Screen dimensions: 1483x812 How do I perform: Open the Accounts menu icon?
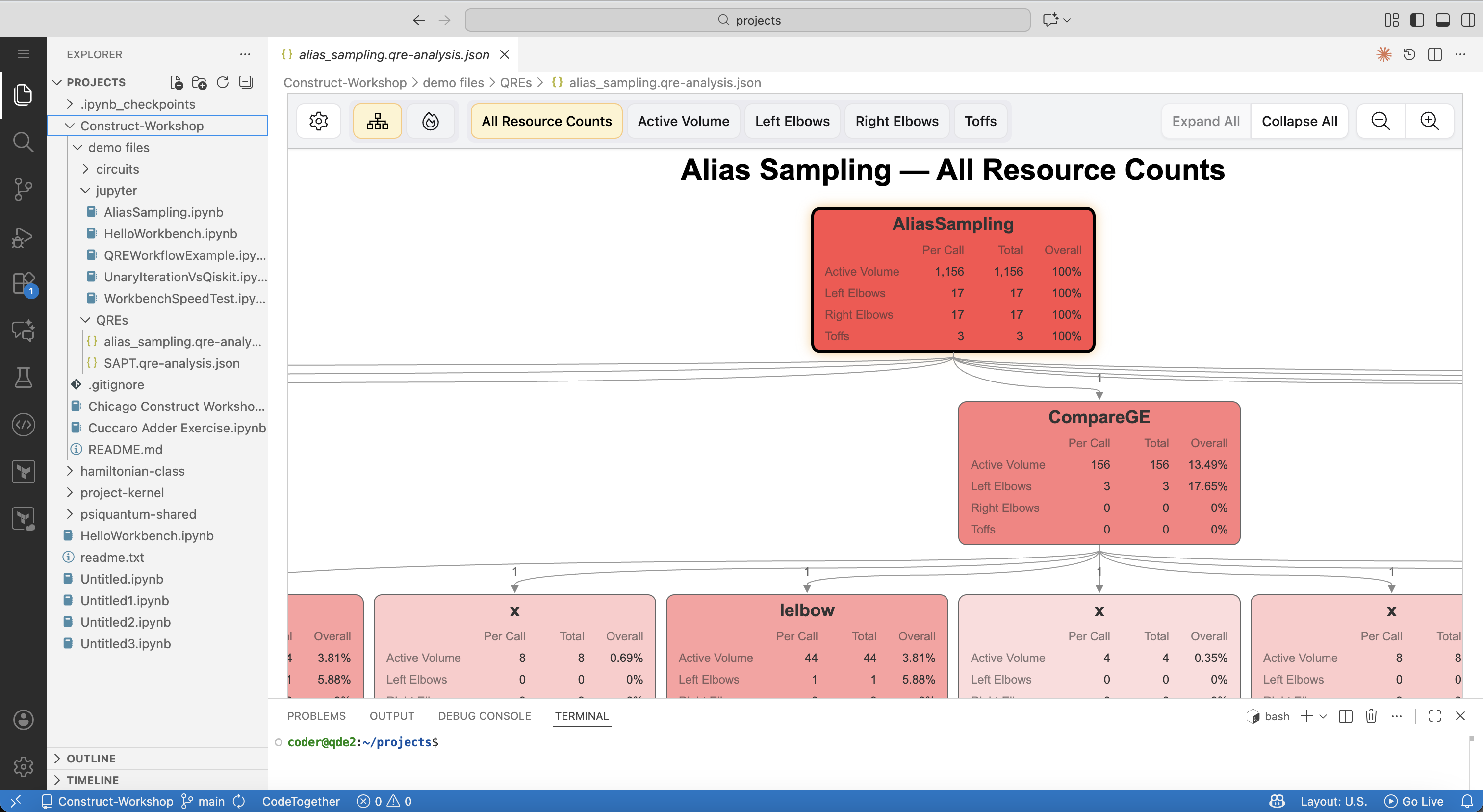tap(23, 719)
